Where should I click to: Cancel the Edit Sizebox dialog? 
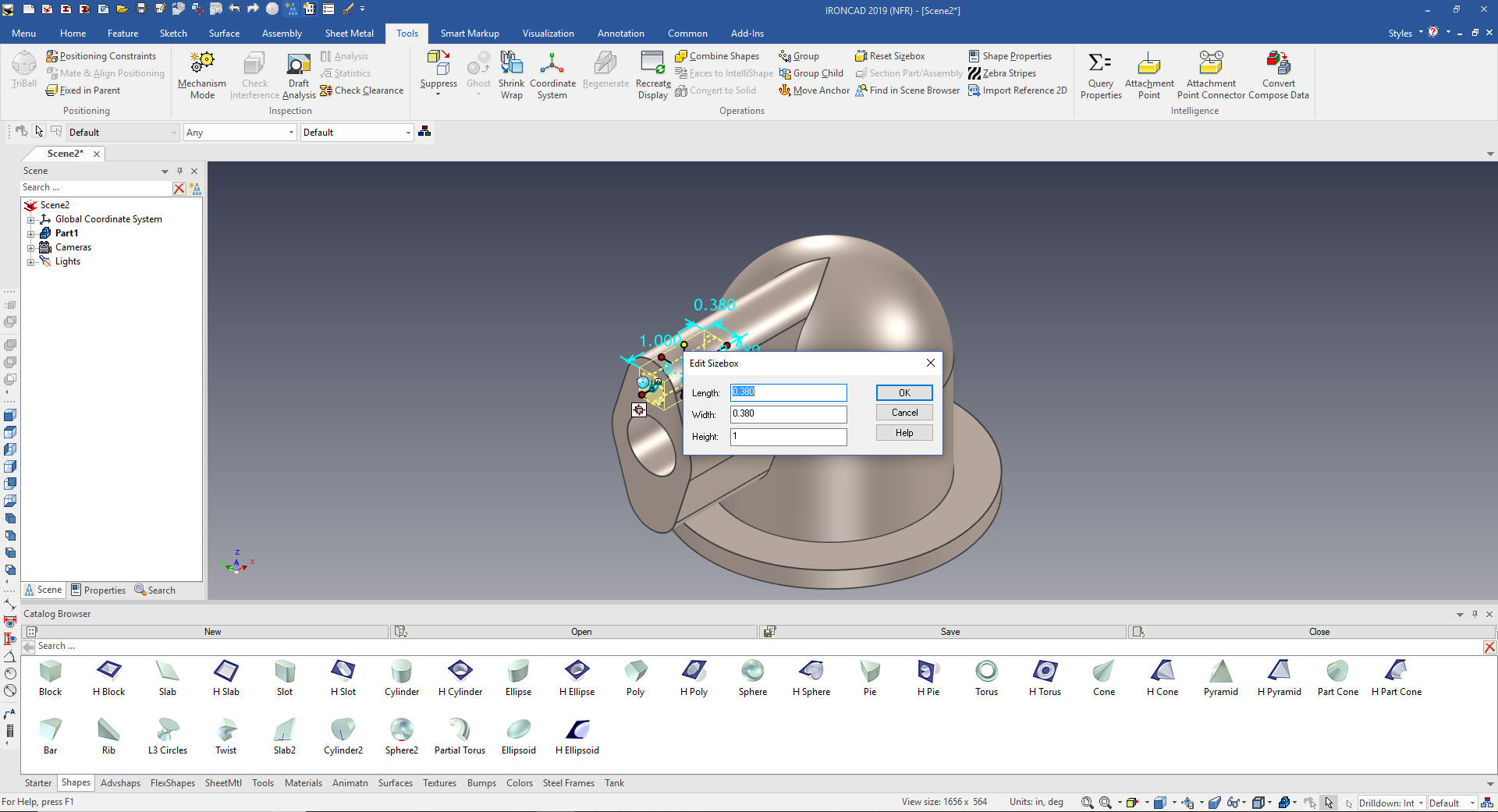pyautogui.click(x=904, y=413)
